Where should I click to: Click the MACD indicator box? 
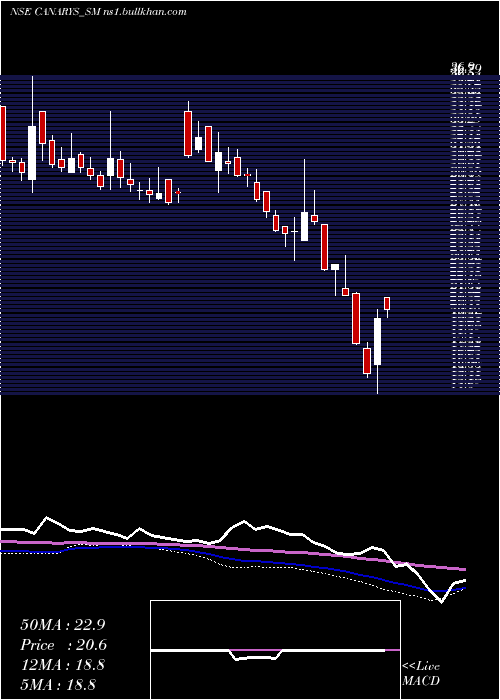(x=275, y=650)
